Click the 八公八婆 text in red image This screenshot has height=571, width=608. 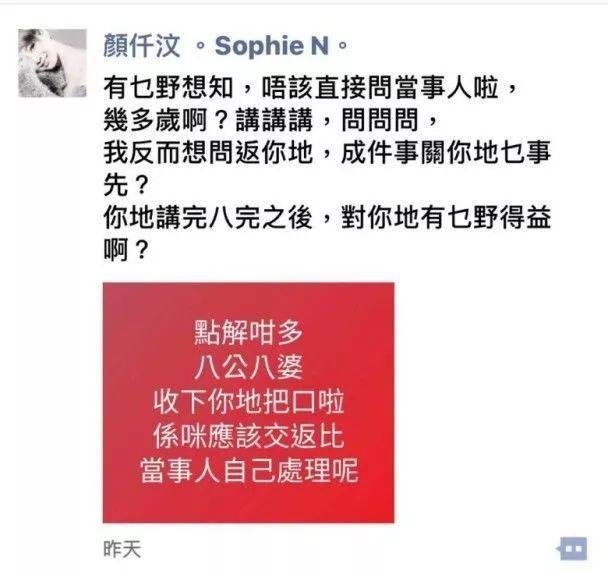[248, 367]
